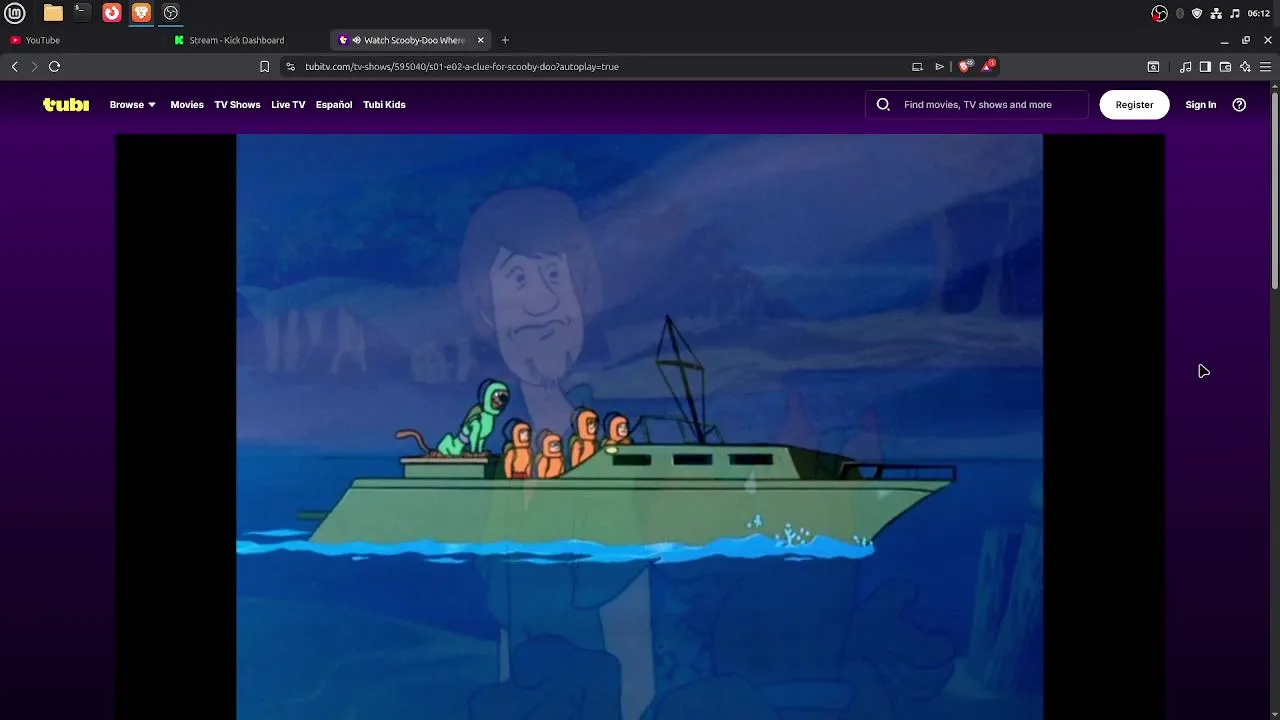The image size is (1280, 720).
Task: Open Brave playlist music icon
Action: (x=1185, y=66)
